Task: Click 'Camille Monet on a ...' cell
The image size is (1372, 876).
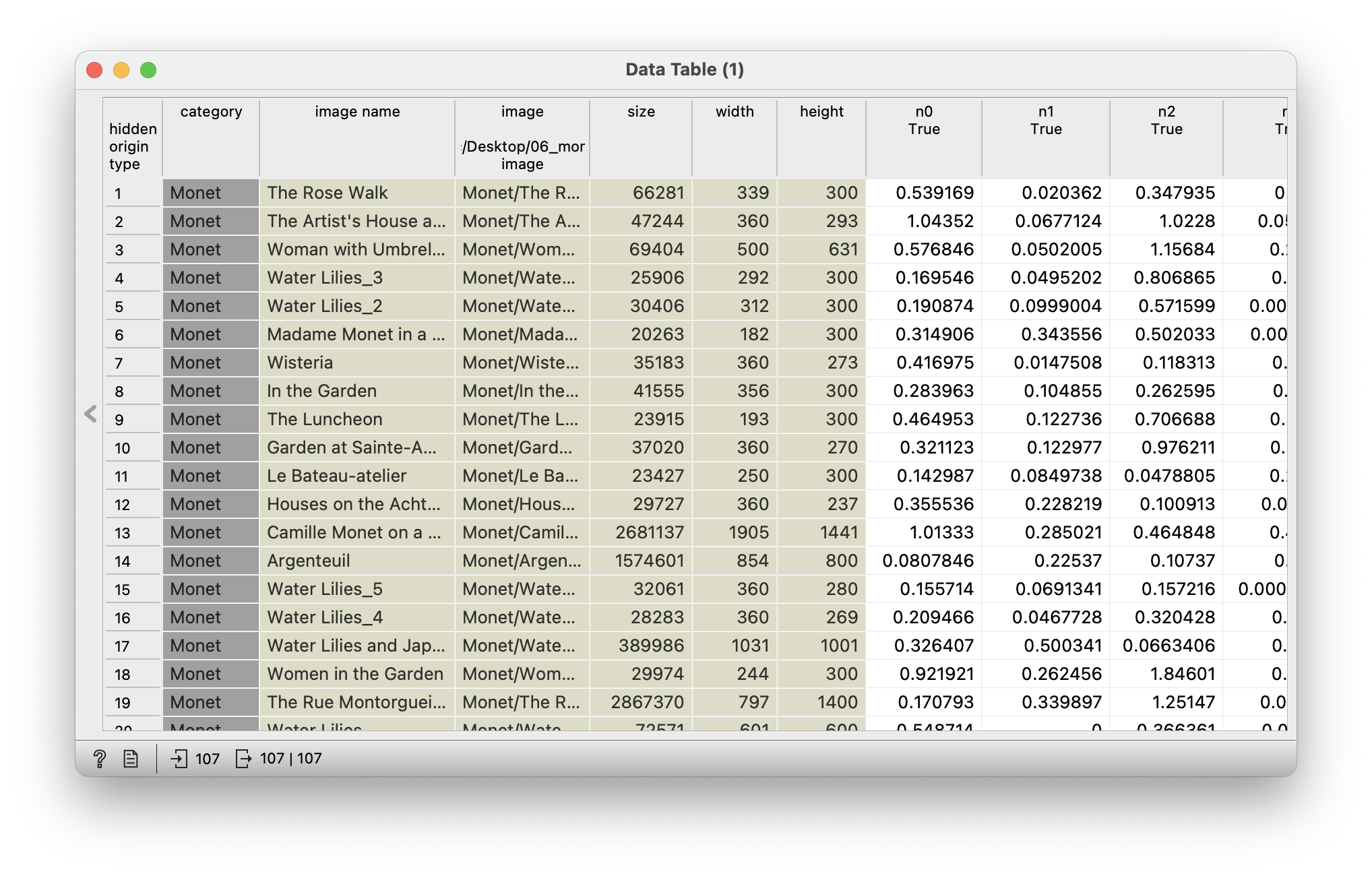Action: (357, 532)
